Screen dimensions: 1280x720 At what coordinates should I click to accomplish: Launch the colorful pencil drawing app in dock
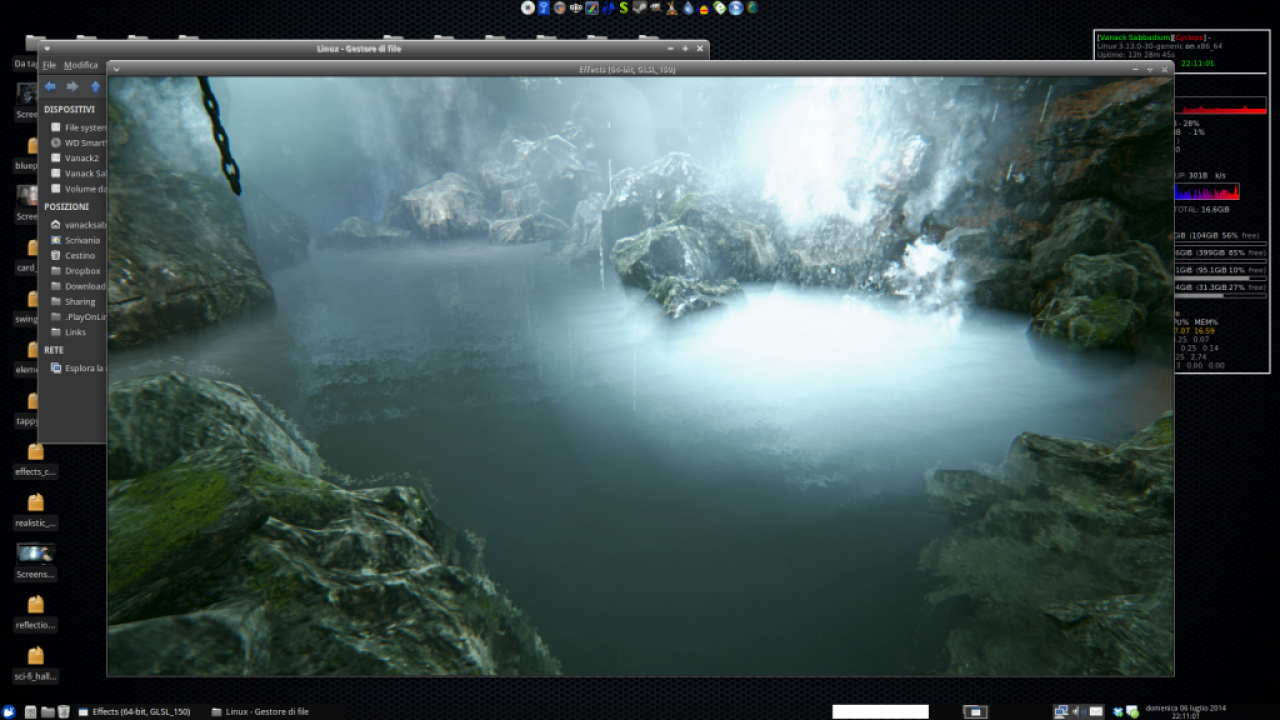click(592, 8)
